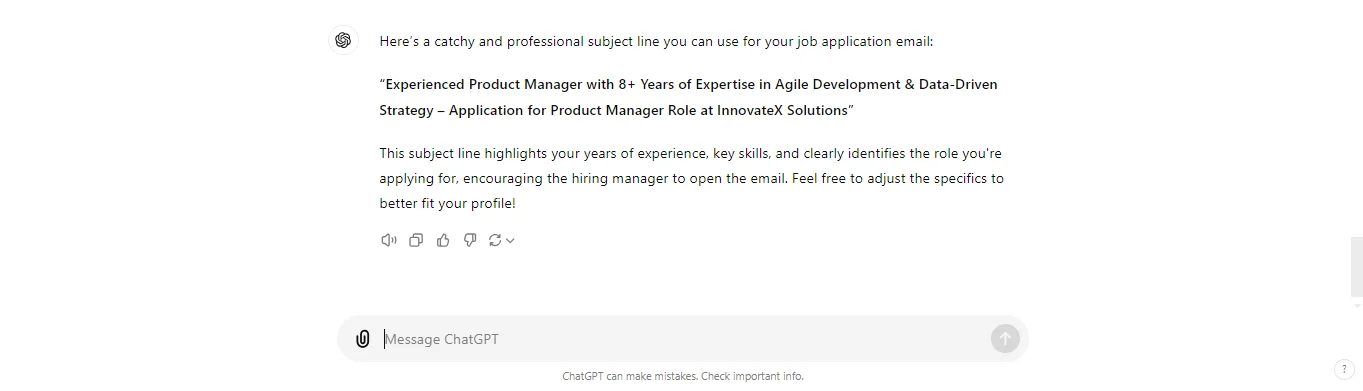The height and width of the screenshot is (391, 1363).
Task: Click the "ChatGPT can make mistakes" disclaimer
Action: tap(683, 376)
